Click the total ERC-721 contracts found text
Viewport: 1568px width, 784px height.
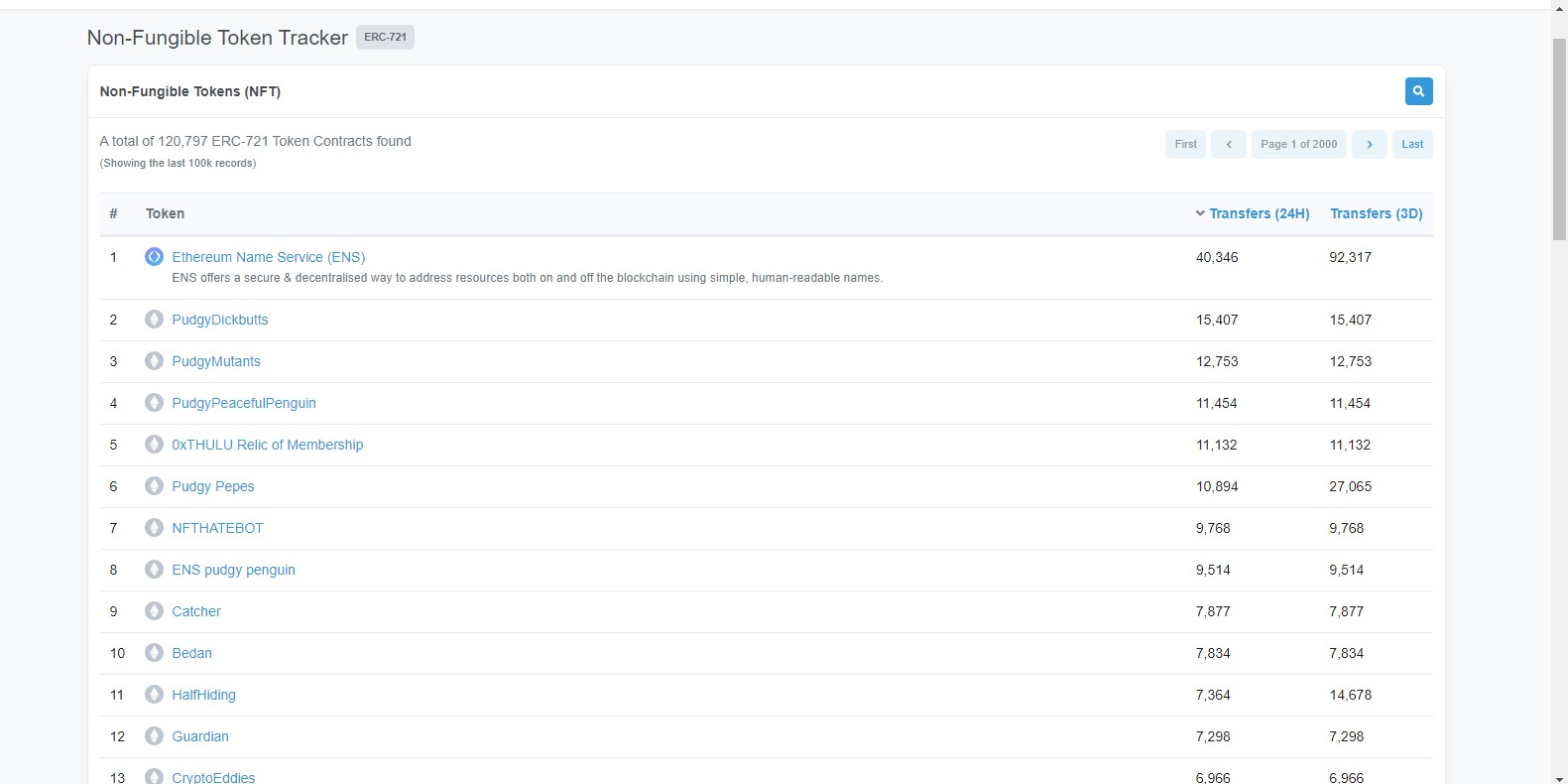pyautogui.click(x=256, y=141)
